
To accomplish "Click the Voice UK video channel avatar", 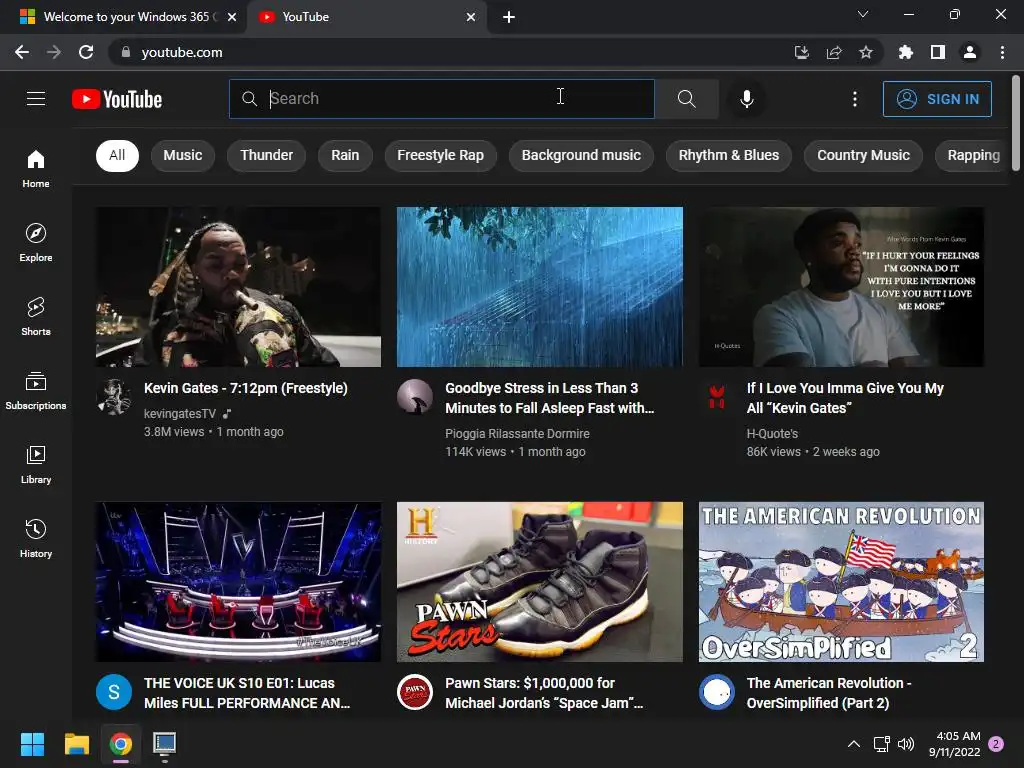I will click(114, 692).
